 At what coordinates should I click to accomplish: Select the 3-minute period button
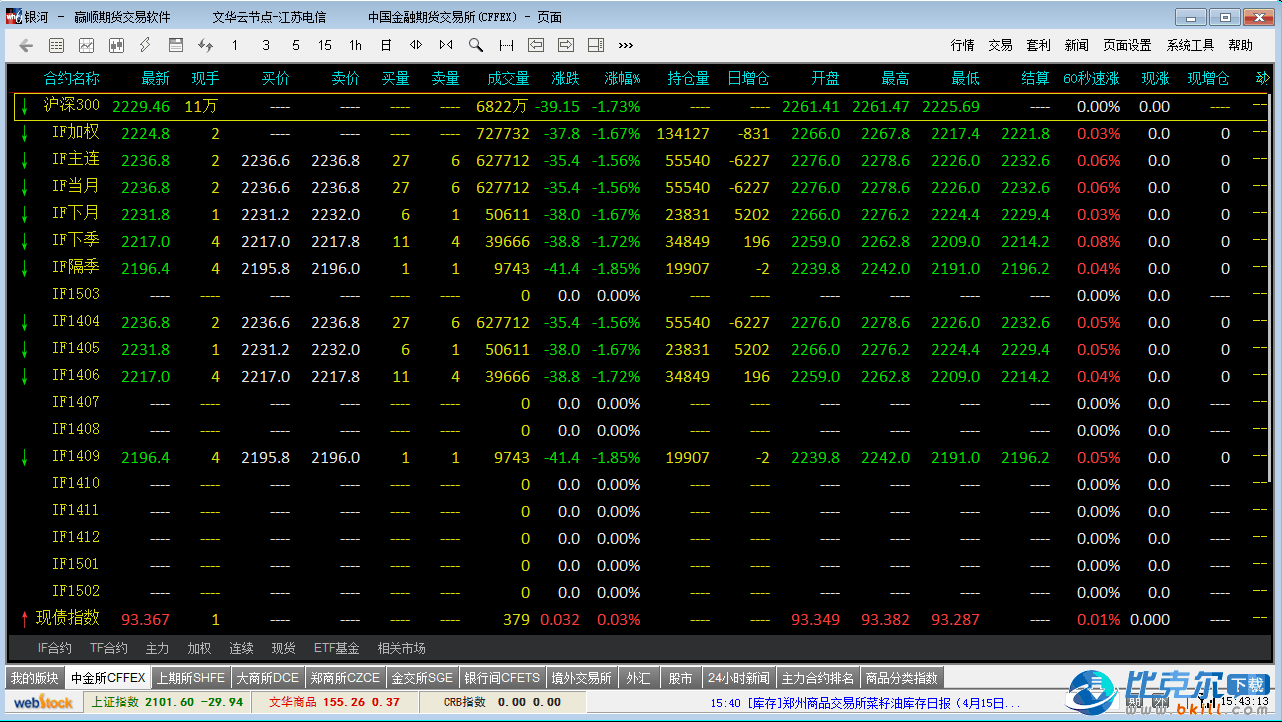[266, 45]
